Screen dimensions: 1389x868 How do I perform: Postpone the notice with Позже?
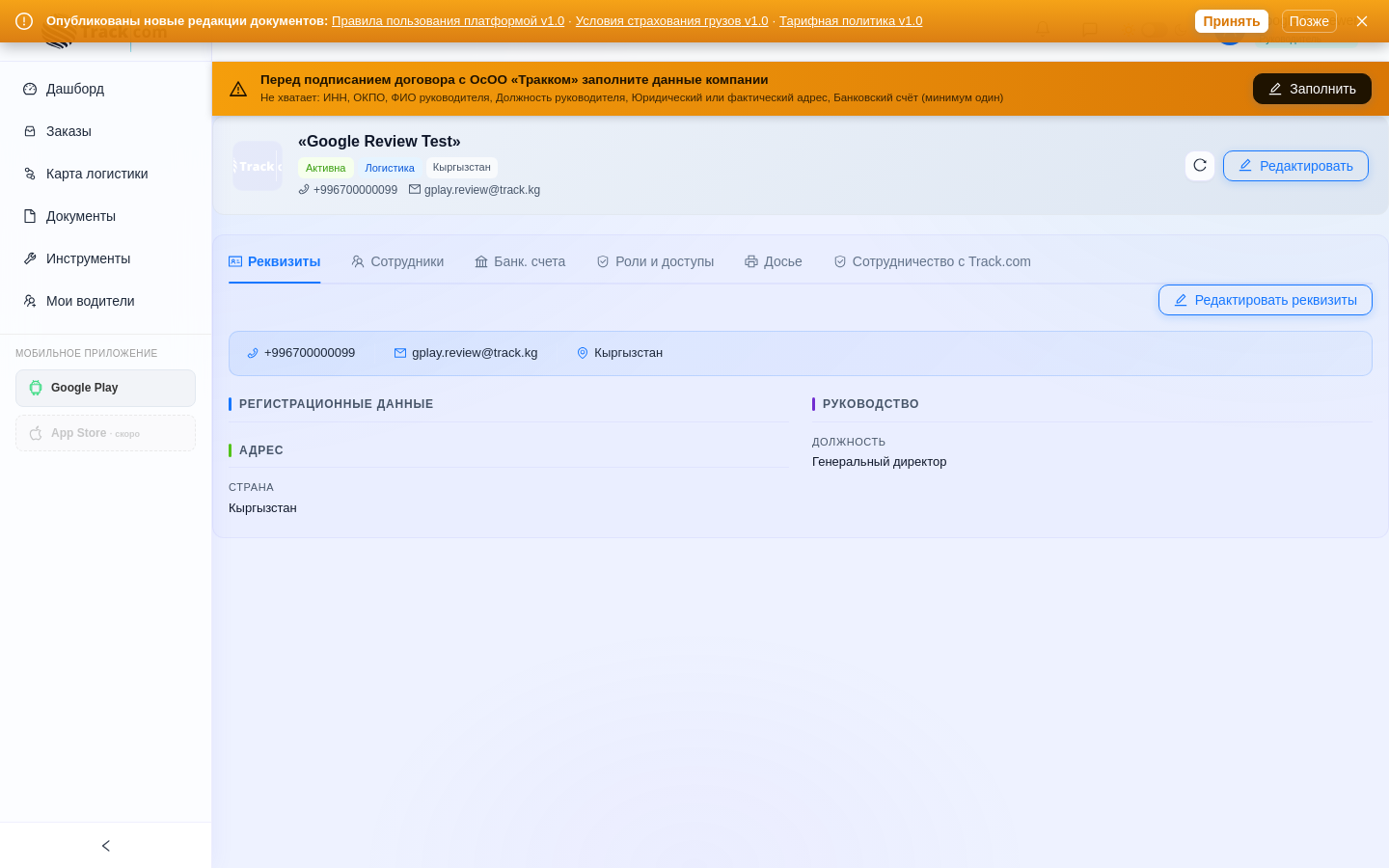coord(1309,21)
